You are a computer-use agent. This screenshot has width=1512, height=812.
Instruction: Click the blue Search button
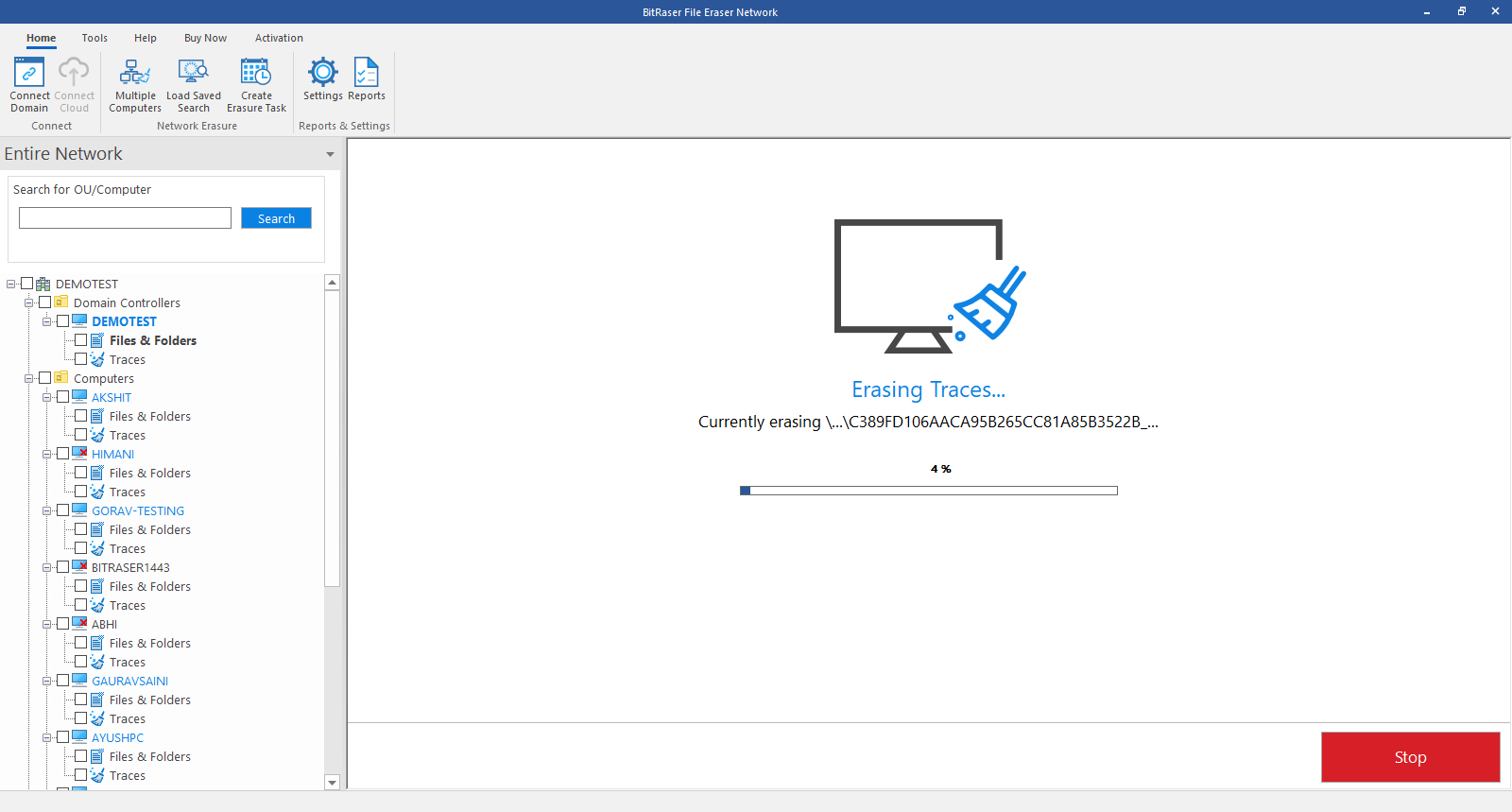[276, 218]
